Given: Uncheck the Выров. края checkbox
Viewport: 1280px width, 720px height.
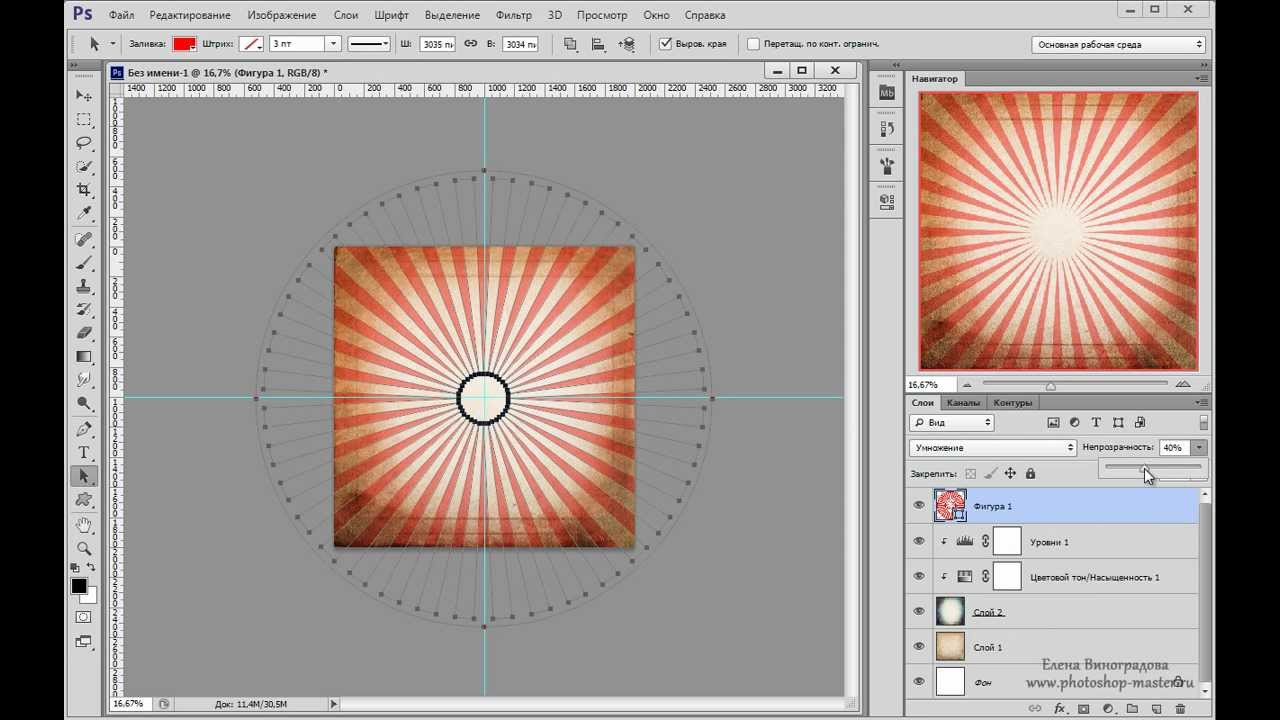Looking at the screenshot, I should click(x=666, y=44).
